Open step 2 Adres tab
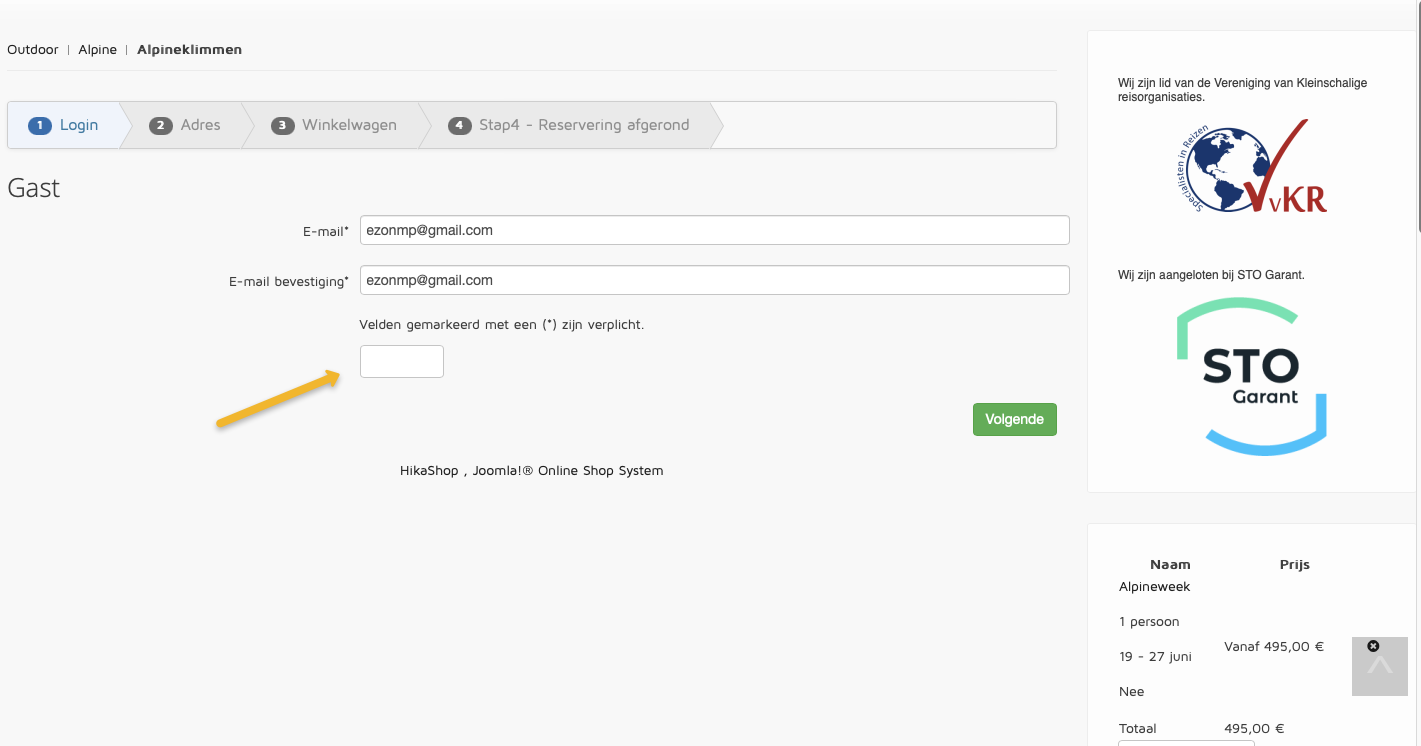 coord(186,125)
